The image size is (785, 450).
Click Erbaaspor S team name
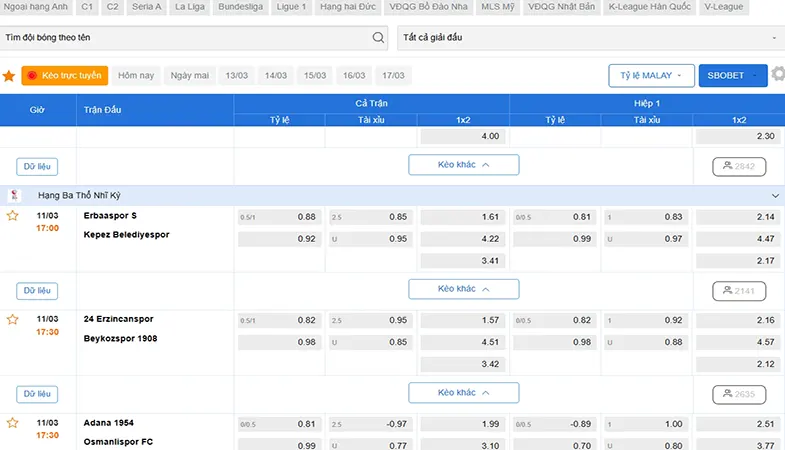(110, 216)
